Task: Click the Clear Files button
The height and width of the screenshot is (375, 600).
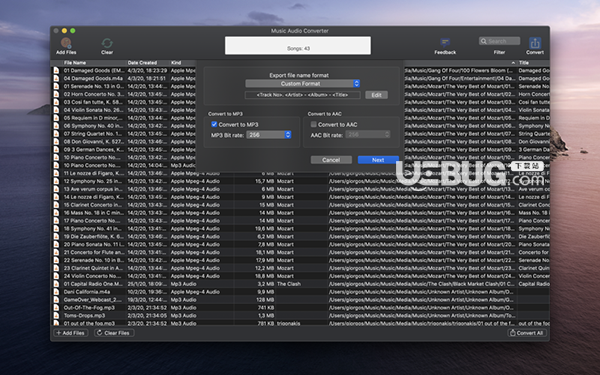Action: pyautogui.click(x=114, y=333)
